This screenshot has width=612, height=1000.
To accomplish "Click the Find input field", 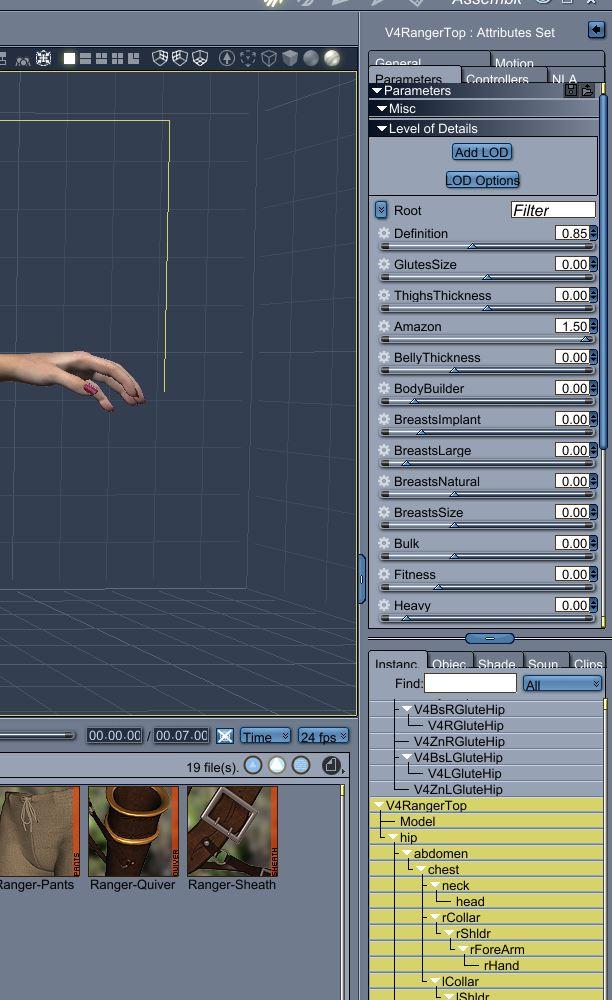I will point(470,683).
